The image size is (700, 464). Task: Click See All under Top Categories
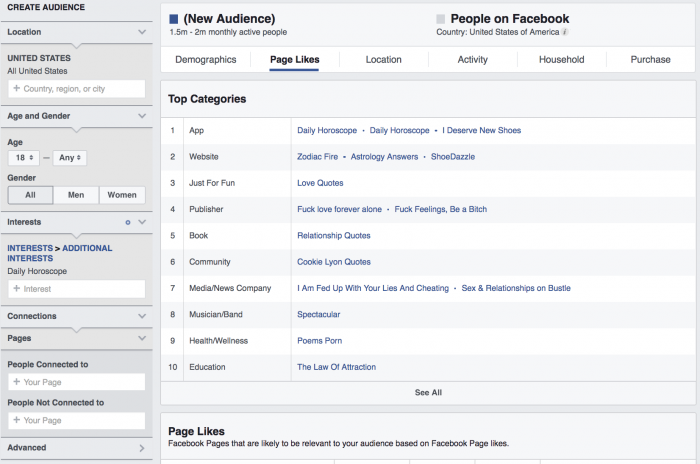click(428, 393)
